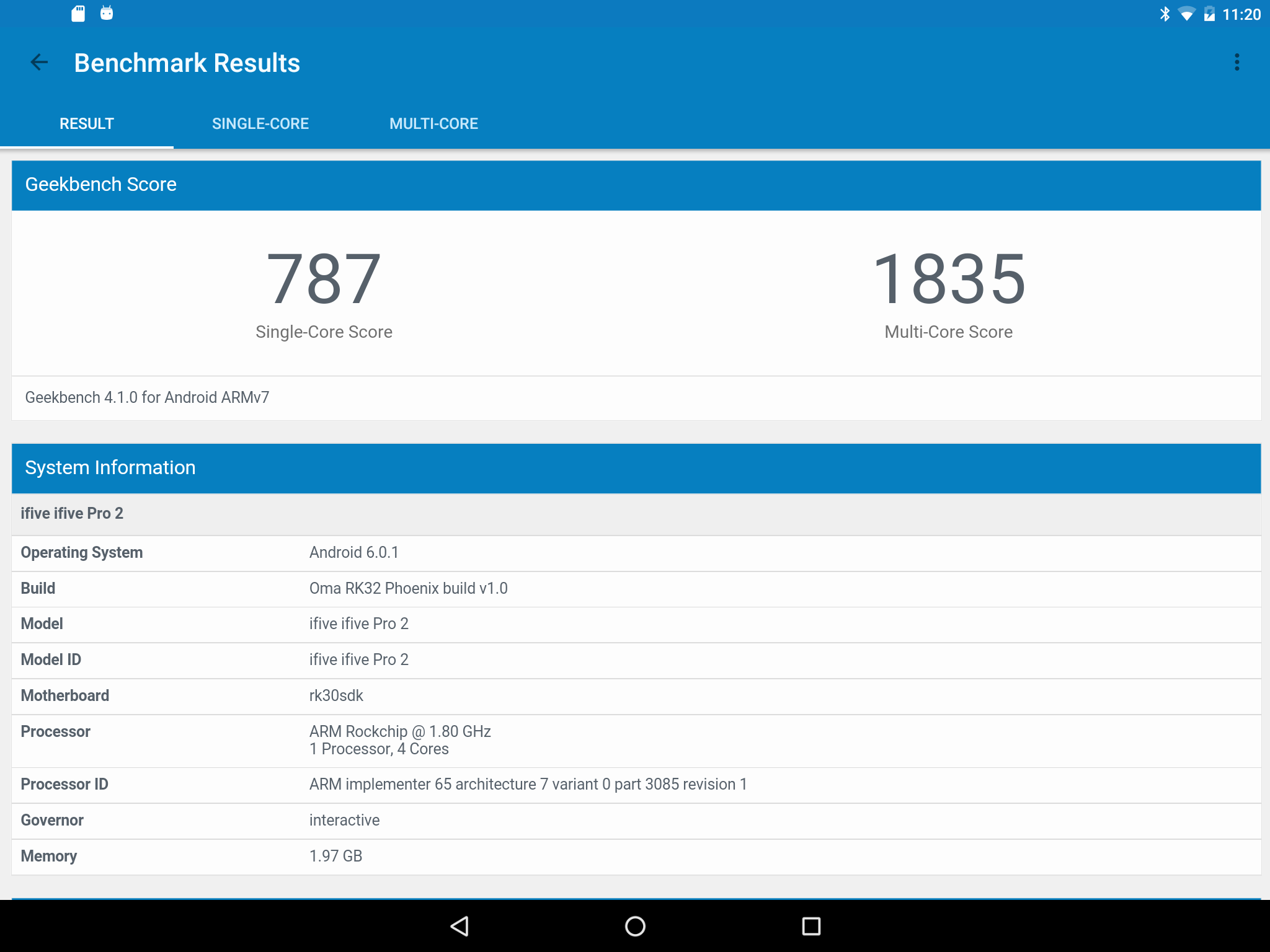This screenshot has width=1270, height=952.
Task: Open the three-dot overflow menu
Action: coord(1237,62)
